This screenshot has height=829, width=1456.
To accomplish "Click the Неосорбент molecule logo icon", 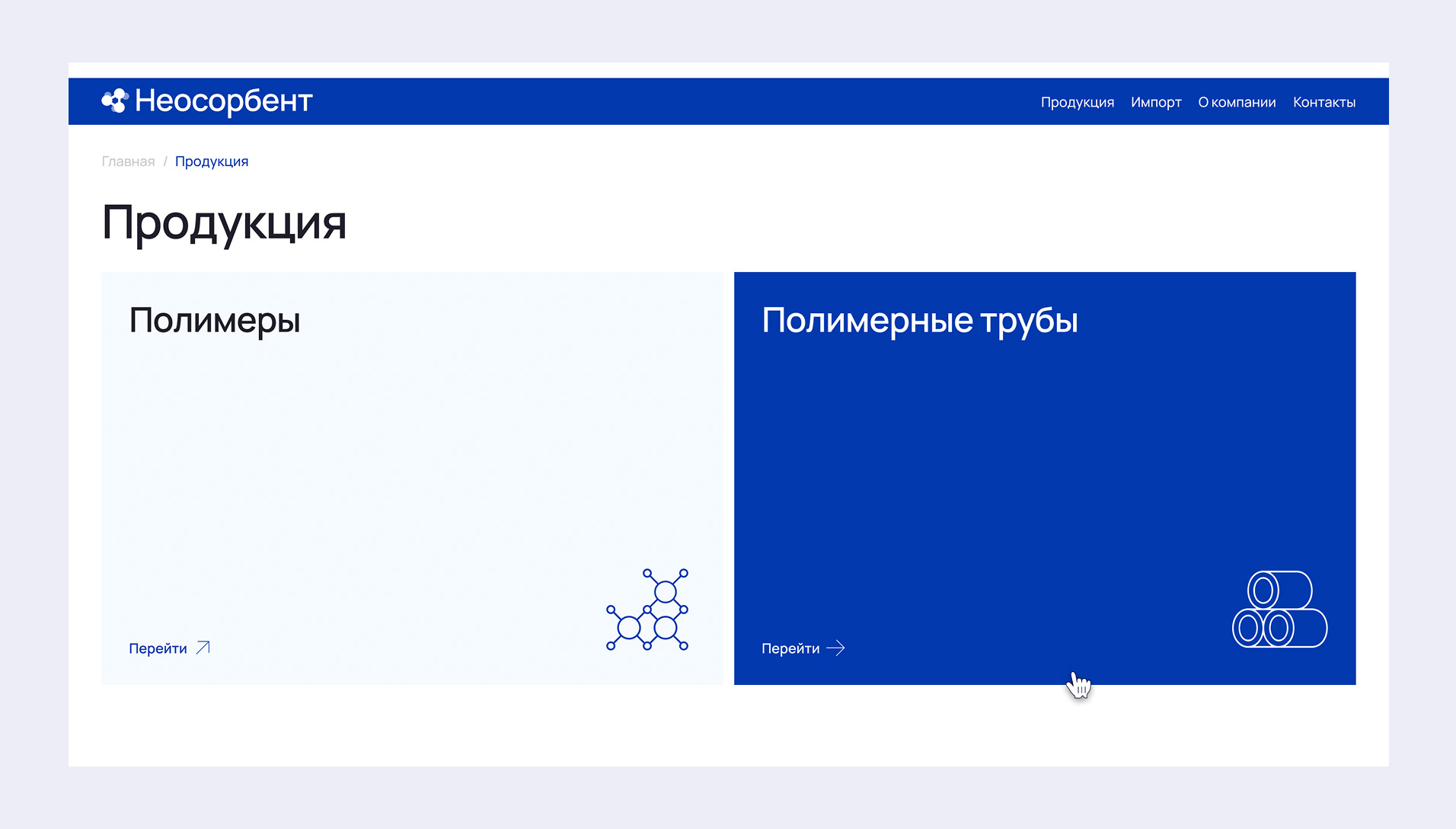I will tap(115, 101).
